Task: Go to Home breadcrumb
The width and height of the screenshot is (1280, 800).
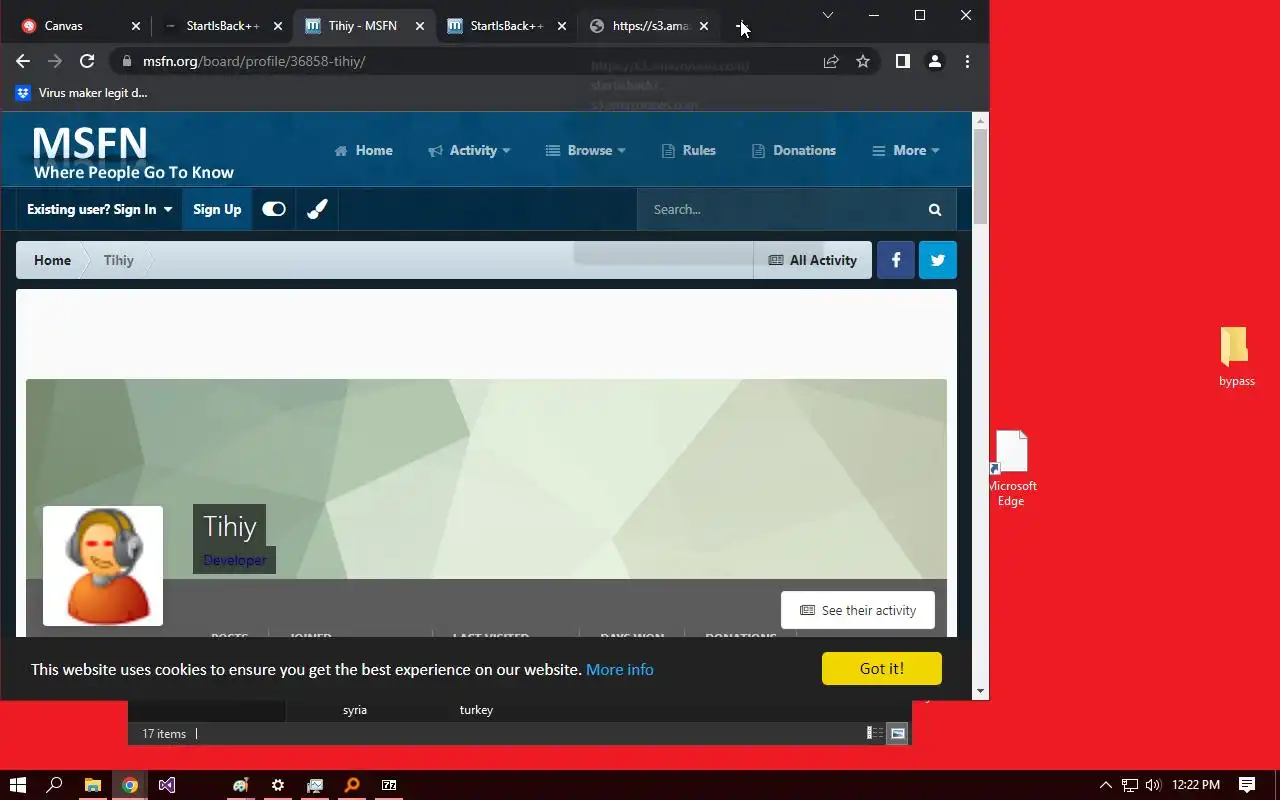Action: [52, 260]
